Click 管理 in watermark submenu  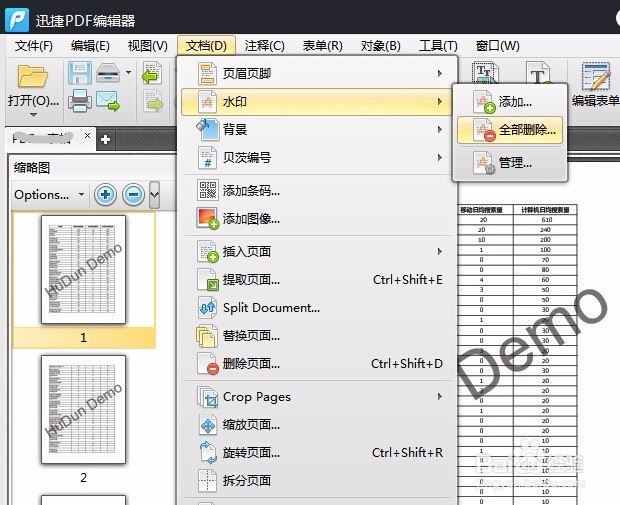(510, 163)
